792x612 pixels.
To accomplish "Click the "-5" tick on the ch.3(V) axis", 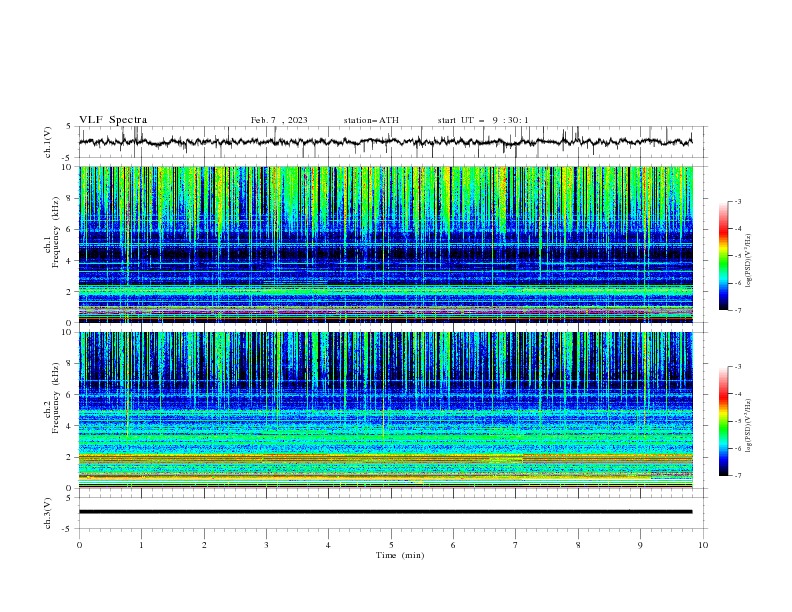I will [x=68, y=529].
